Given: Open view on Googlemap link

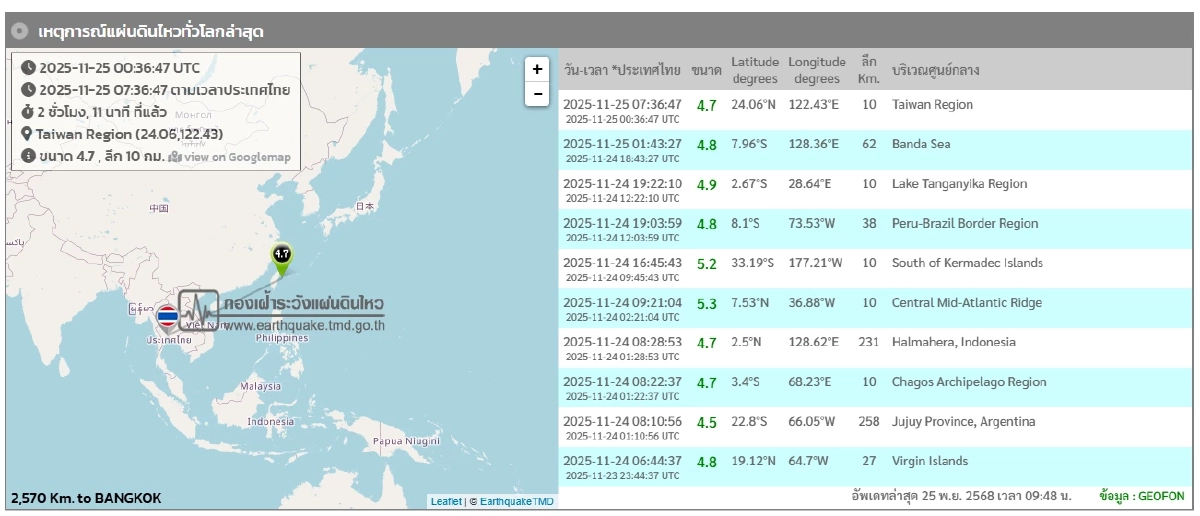Looking at the screenshot, I should [x=230, y=157].
